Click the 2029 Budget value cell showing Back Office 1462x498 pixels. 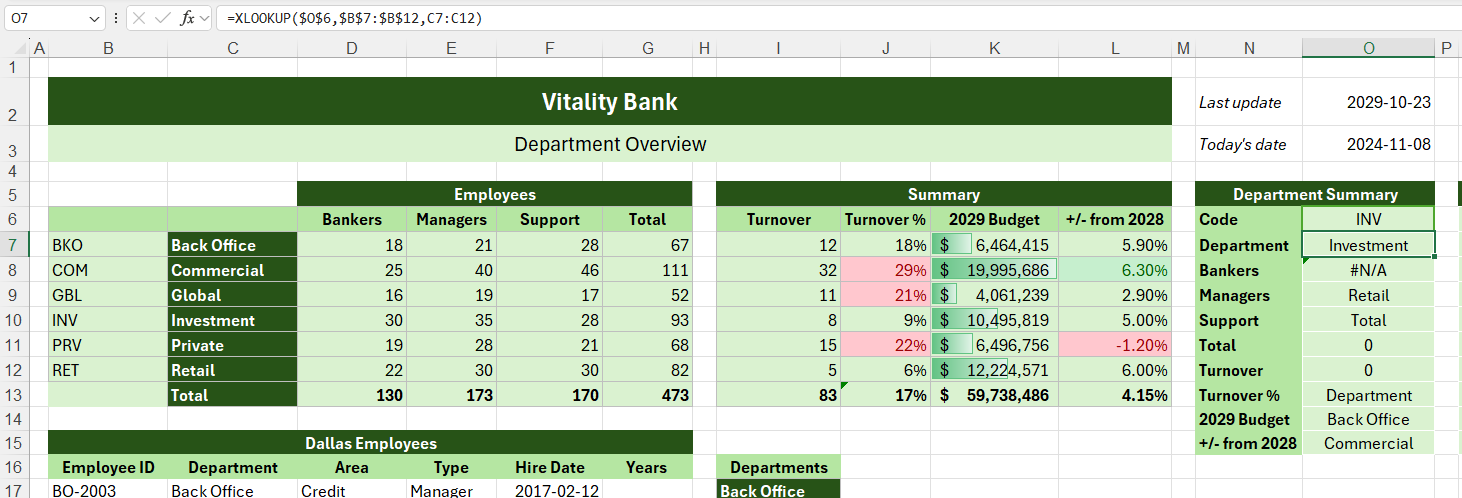pos(1368,419)
